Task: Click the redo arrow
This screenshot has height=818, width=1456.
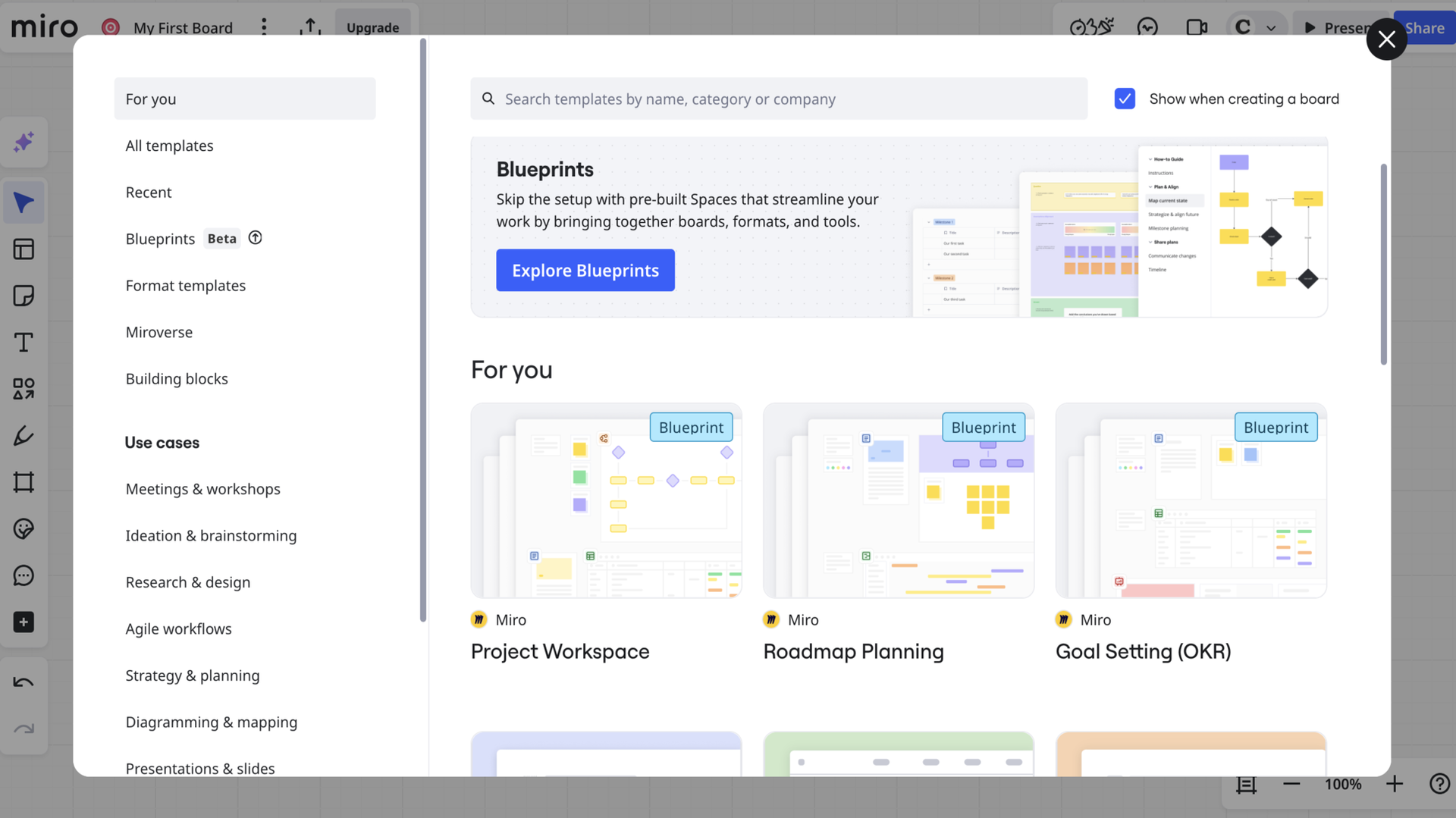Action: (x=24, y=729)
